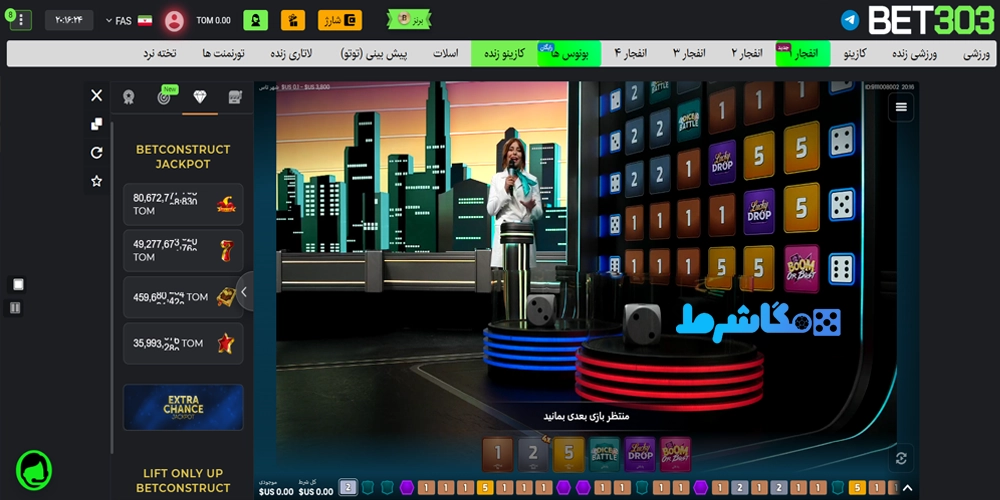Click the first purple hexagon history chip
This screenshot has height=500, width=1000.
coord(406,489)
